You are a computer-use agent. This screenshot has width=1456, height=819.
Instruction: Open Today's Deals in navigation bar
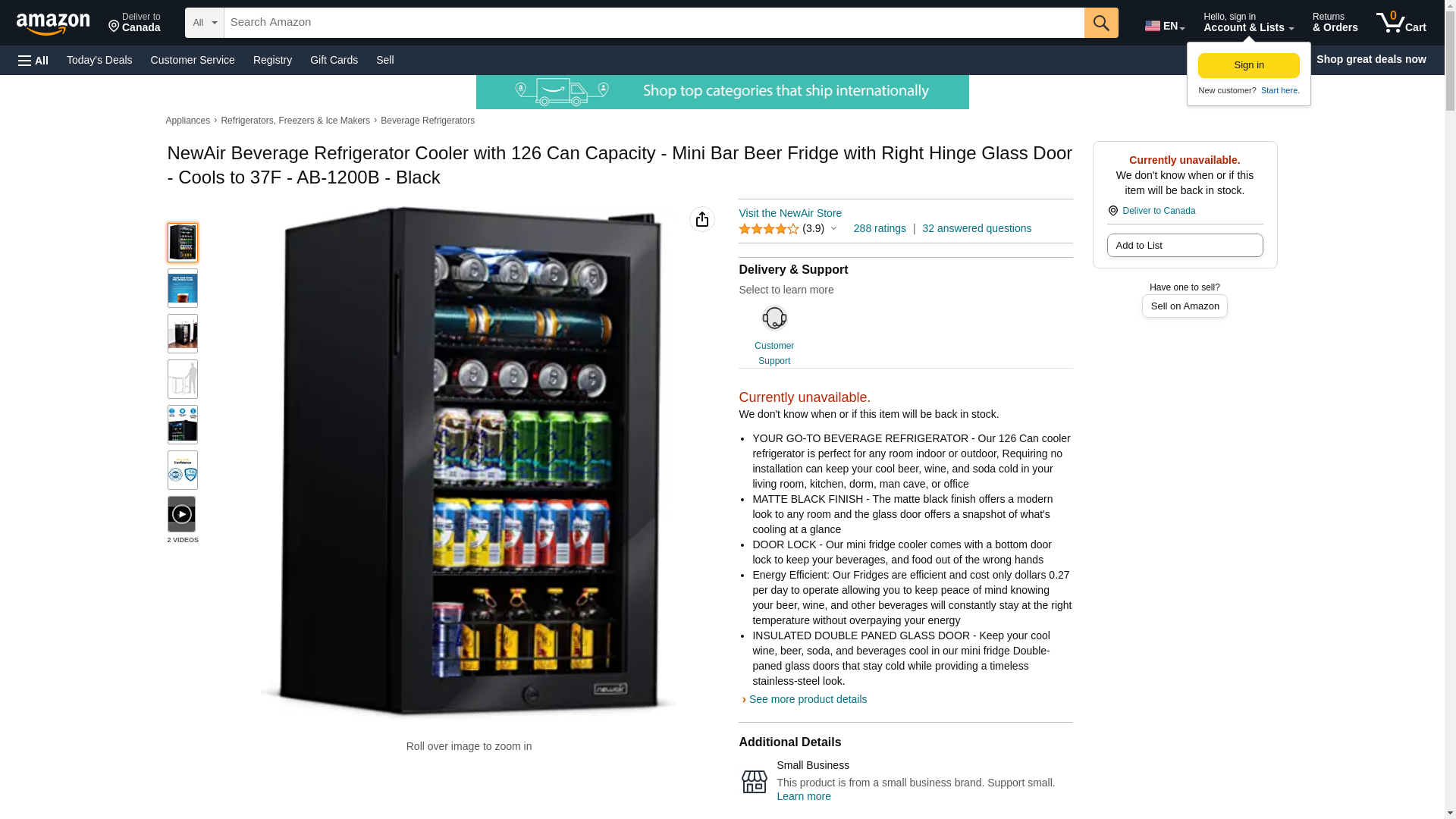click(x=99, y=60)
